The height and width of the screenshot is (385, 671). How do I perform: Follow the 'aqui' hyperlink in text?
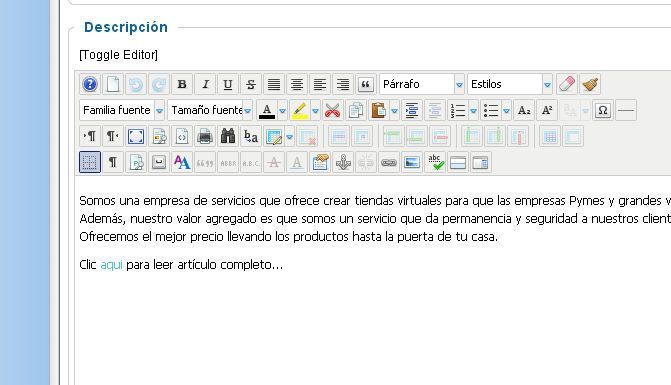[111, 265]
